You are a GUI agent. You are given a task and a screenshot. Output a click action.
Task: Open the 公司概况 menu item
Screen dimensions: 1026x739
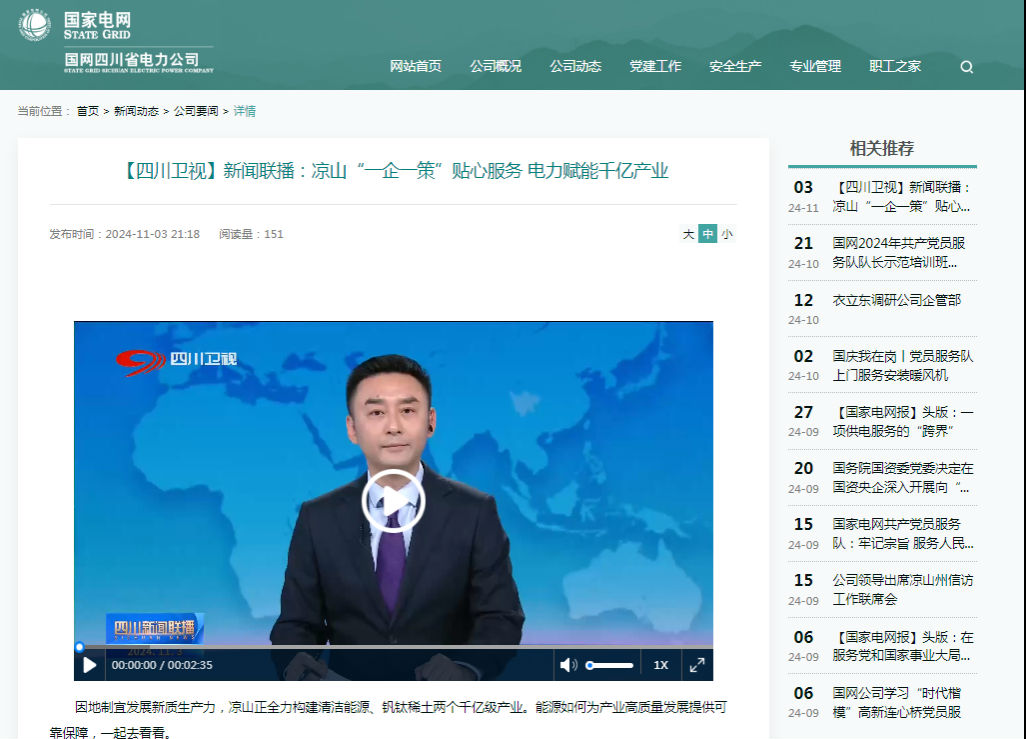tap(495, 66)
